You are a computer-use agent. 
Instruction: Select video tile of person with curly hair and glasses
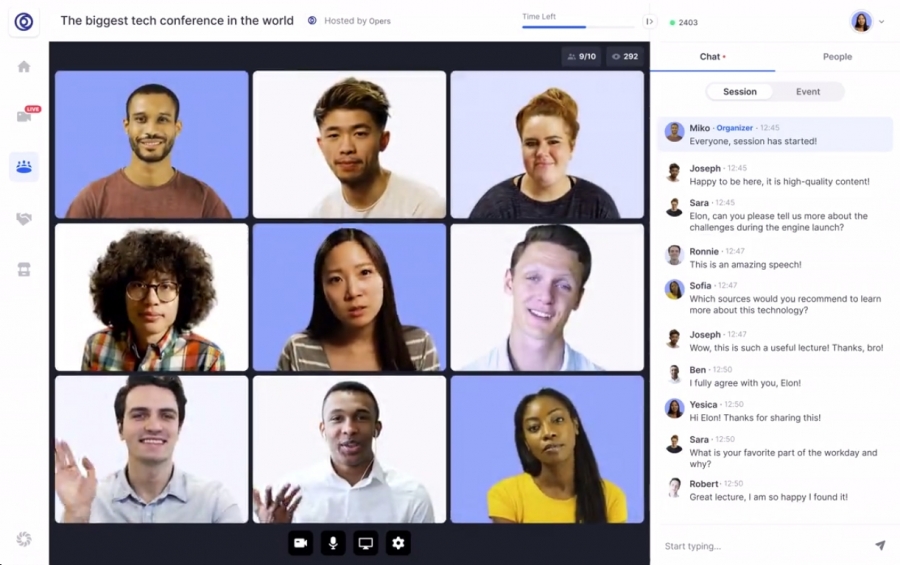coord(152,297)
